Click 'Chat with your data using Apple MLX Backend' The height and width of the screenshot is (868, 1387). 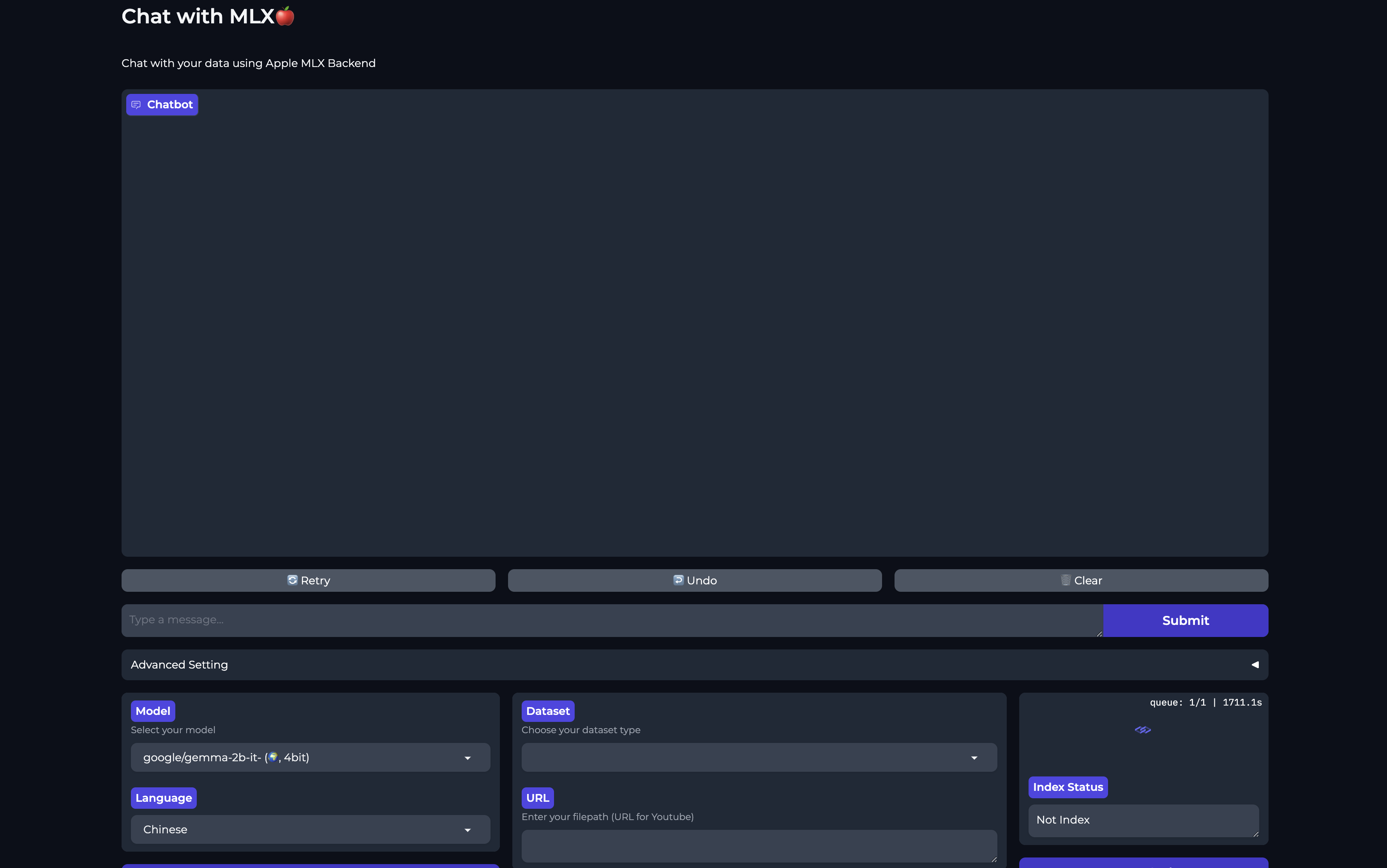click(249, 63)
